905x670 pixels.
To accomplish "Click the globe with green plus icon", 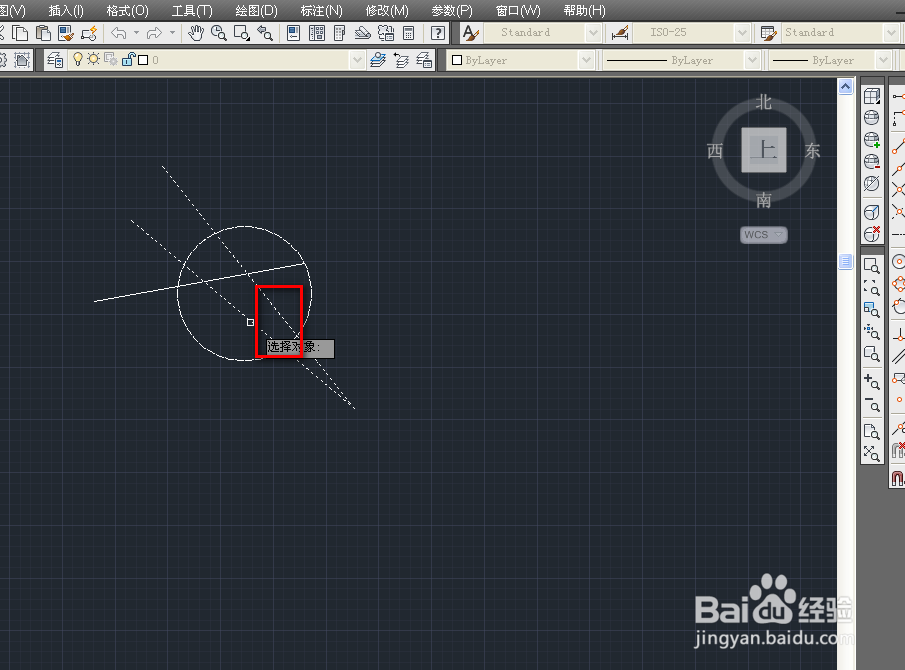I will click(x=872, y=140).
